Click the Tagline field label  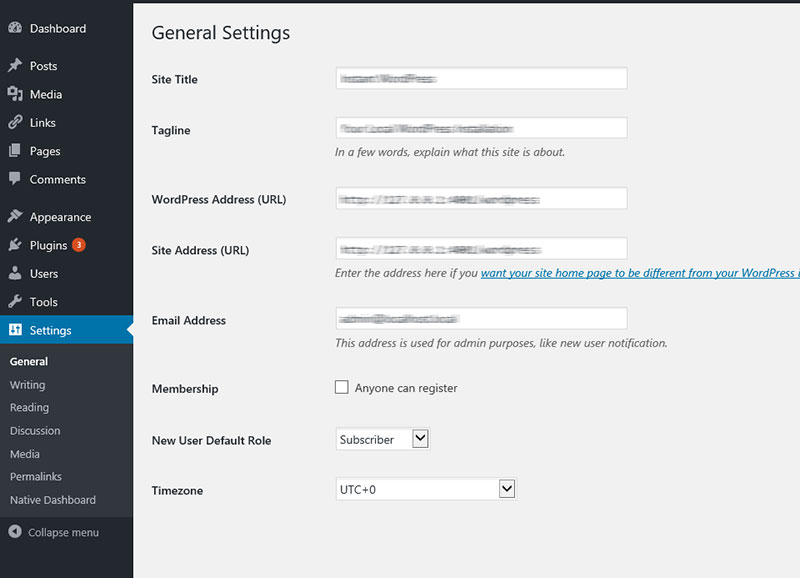click(x=171, y=130)
